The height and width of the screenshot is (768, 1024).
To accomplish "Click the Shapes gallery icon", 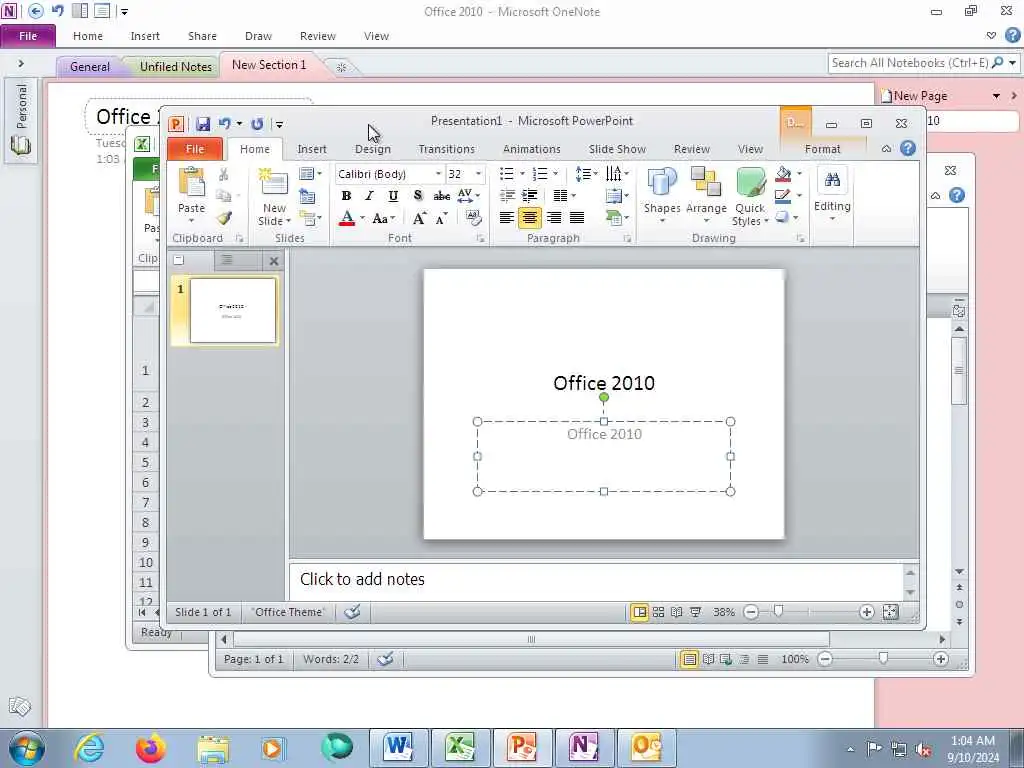I will point(662,182).
